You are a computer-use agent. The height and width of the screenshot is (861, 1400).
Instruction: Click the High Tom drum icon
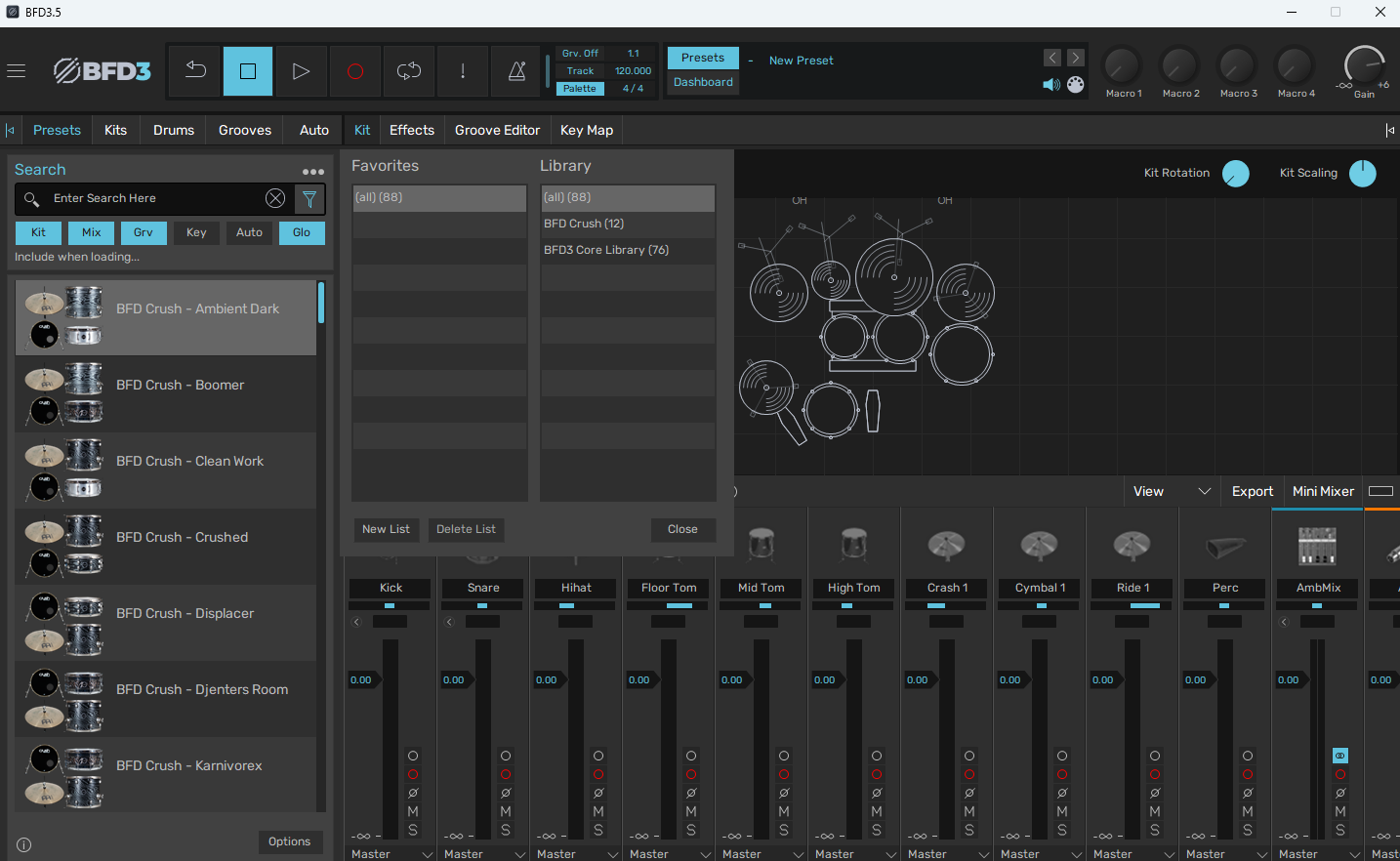click(854, 545)
